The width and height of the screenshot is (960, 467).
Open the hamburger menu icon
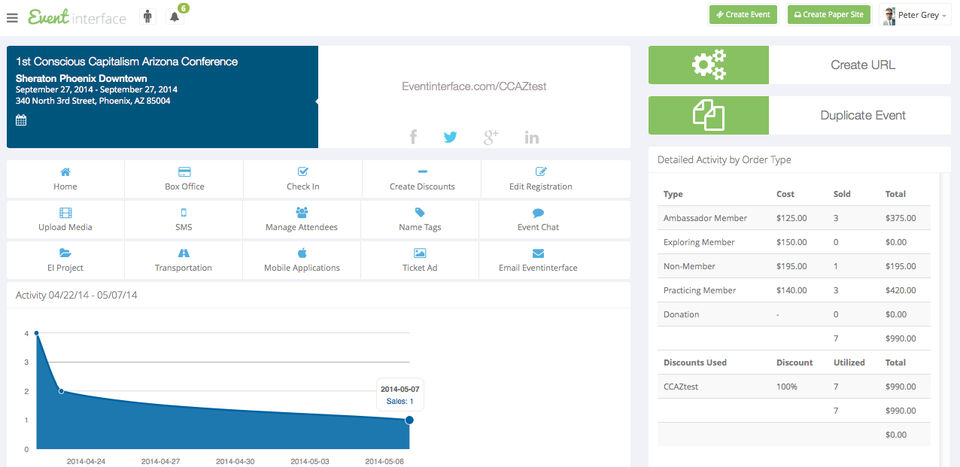pyautogui.click(x=12, y=17)
